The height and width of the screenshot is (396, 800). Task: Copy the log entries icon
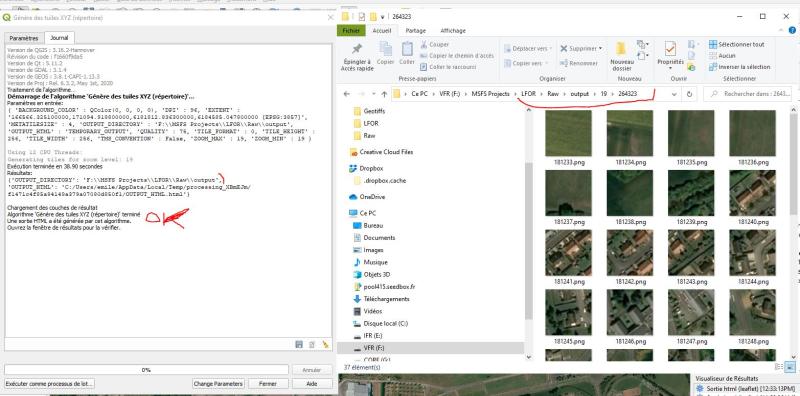[312, 344]
